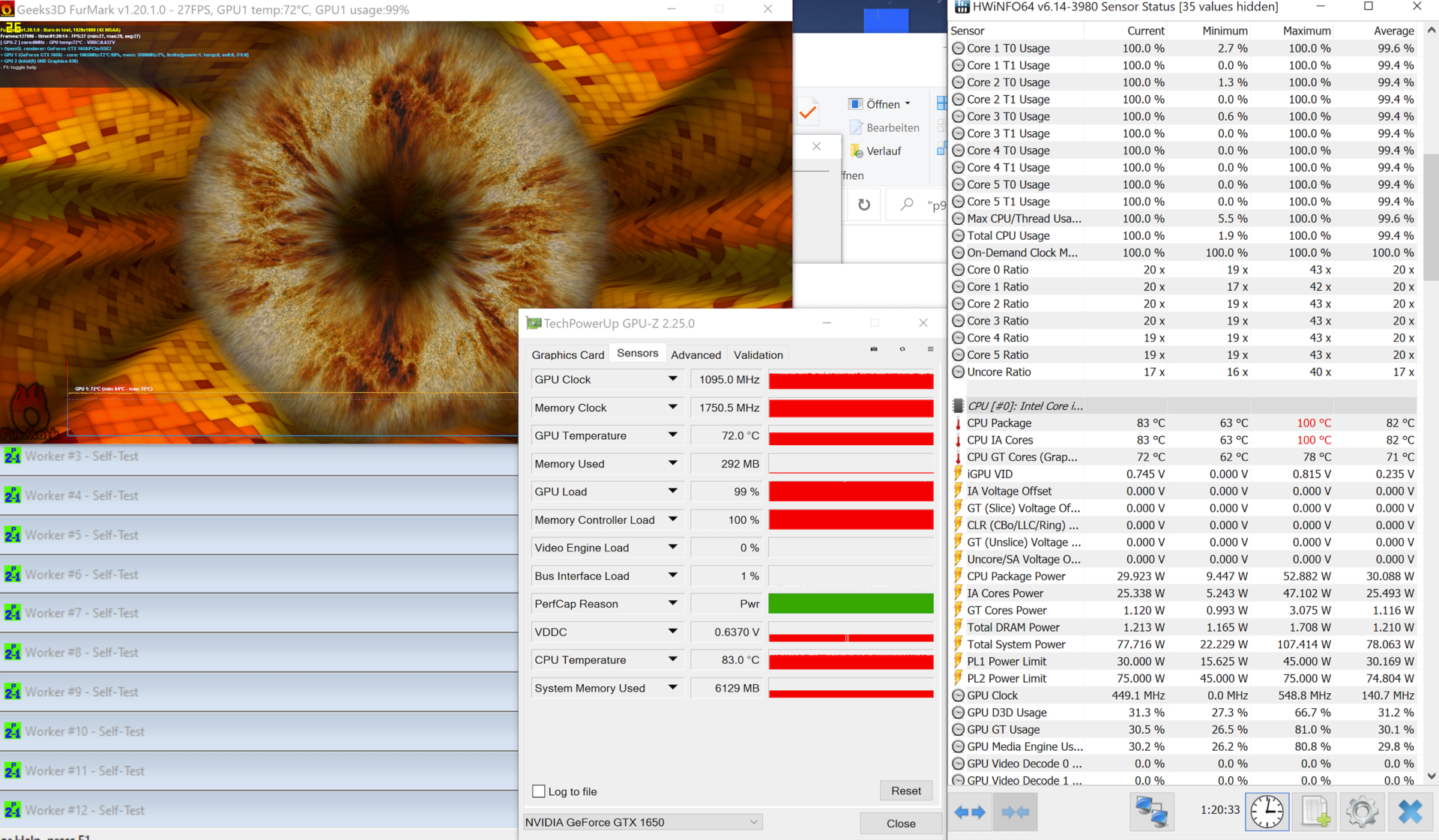Viewport: 1439px width, 840px height.
Task: Click the GPU-Z refresh icon
Action: click(x=902, y=349)
